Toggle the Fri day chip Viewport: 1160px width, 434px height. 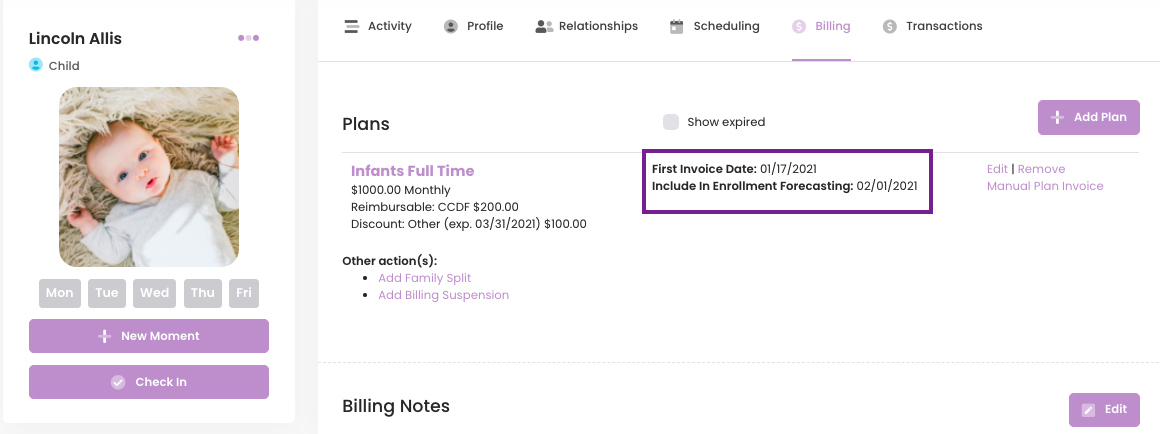[x=244, y=293]
